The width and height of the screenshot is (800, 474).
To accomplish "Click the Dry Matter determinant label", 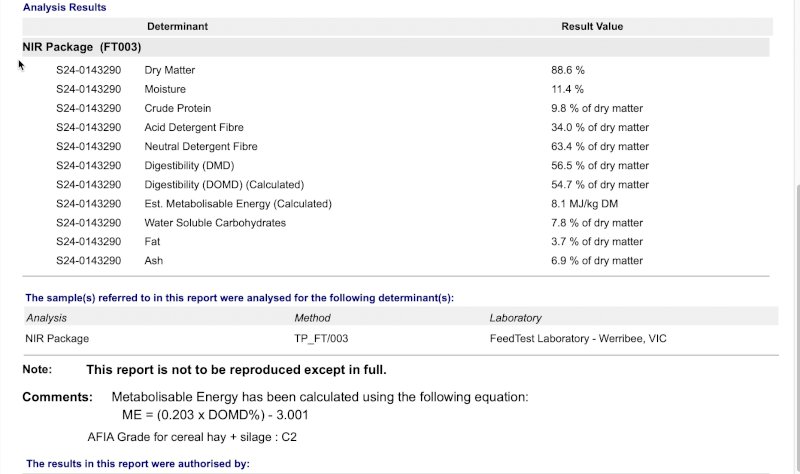I will point(170,71).
